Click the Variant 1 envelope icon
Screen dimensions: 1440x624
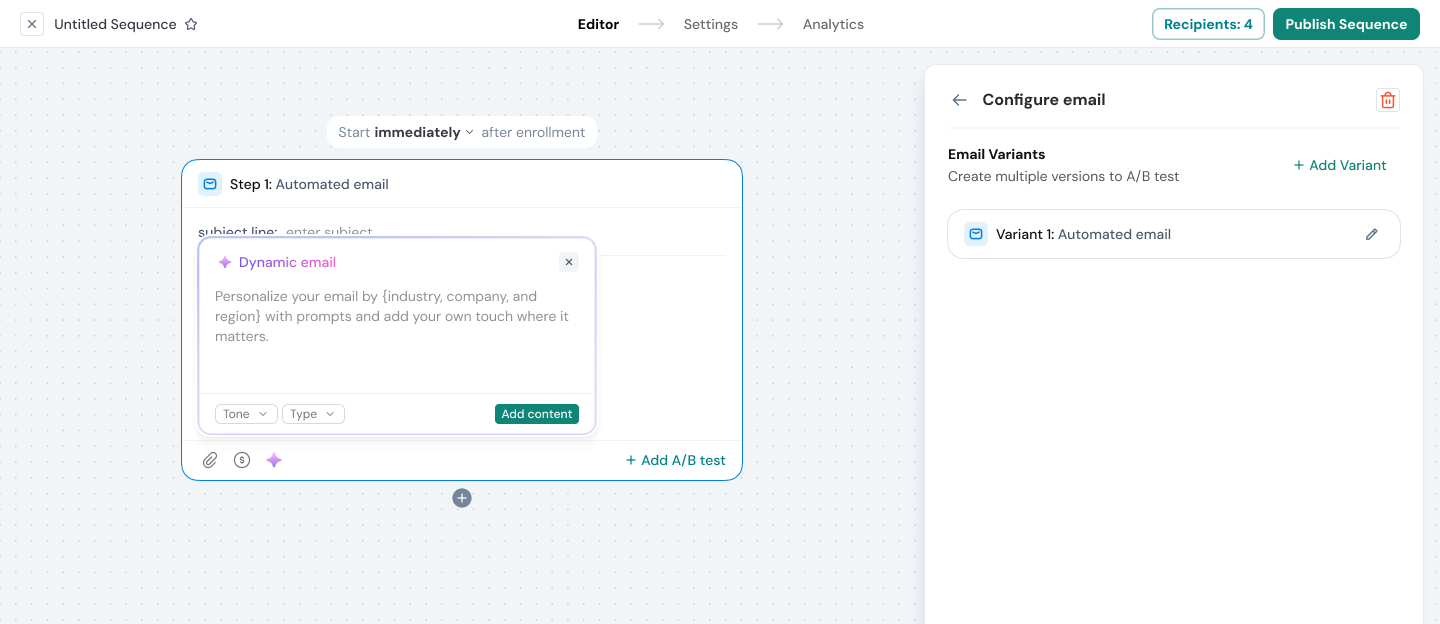coord(975,234)
